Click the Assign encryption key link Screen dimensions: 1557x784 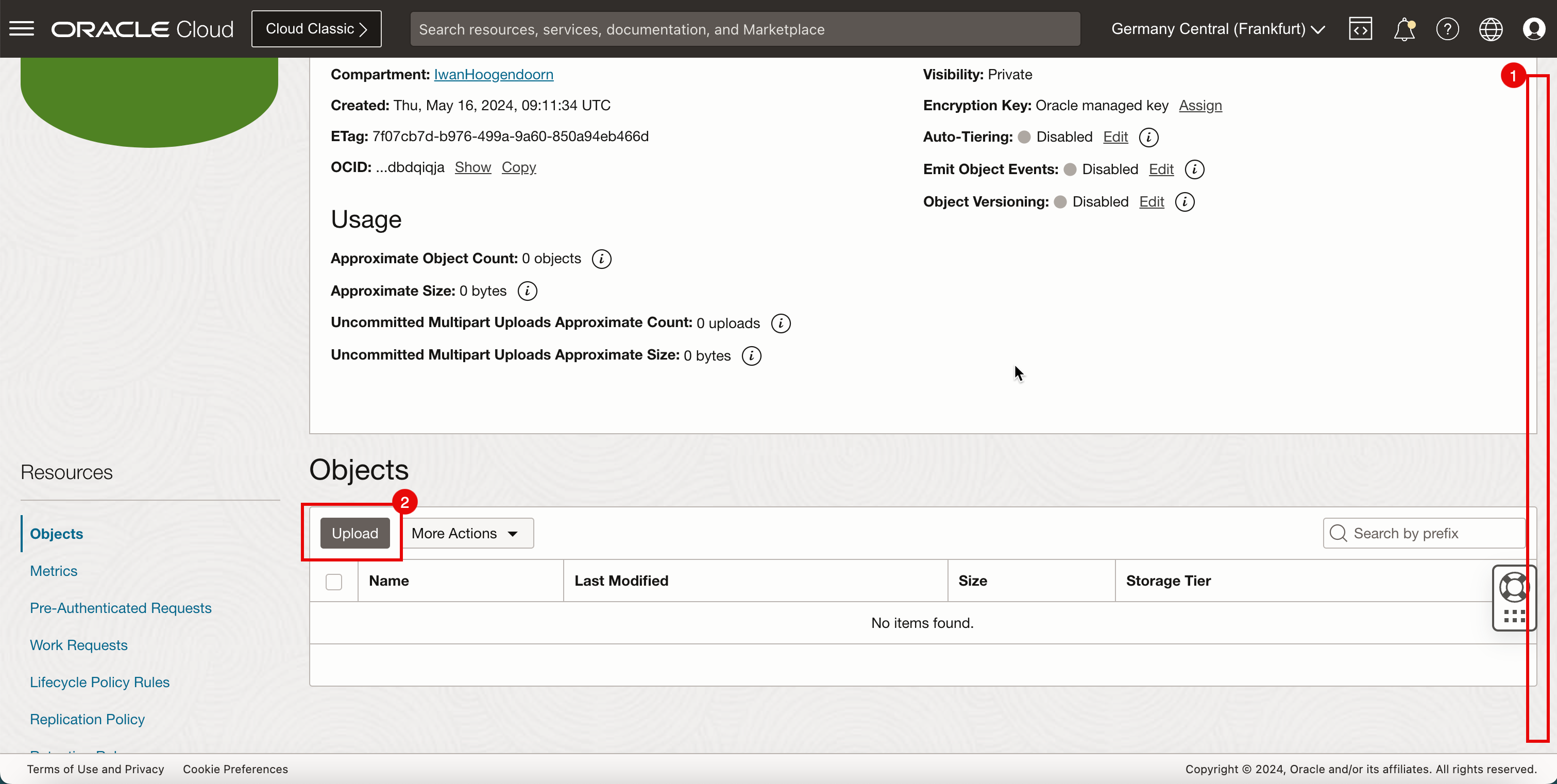point(1200,105)
